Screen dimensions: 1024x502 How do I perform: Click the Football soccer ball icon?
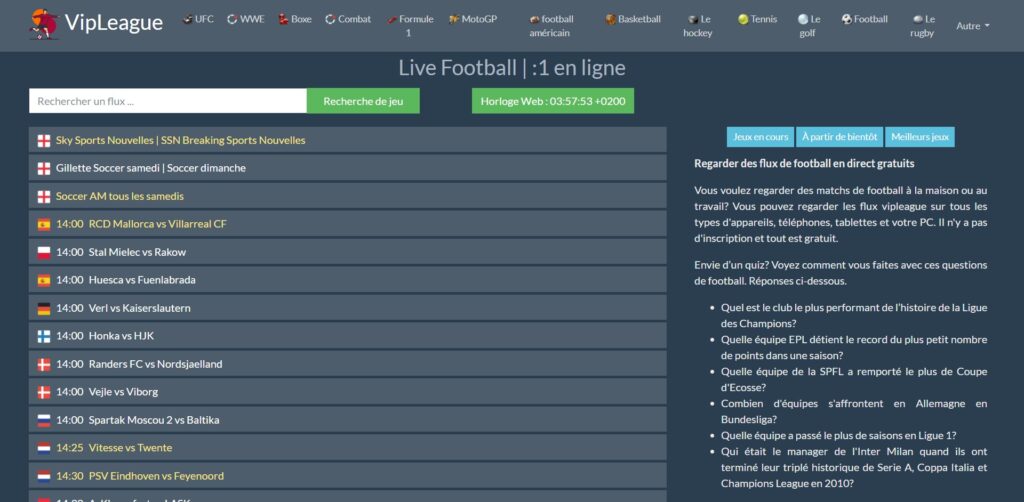click(847, 20)
